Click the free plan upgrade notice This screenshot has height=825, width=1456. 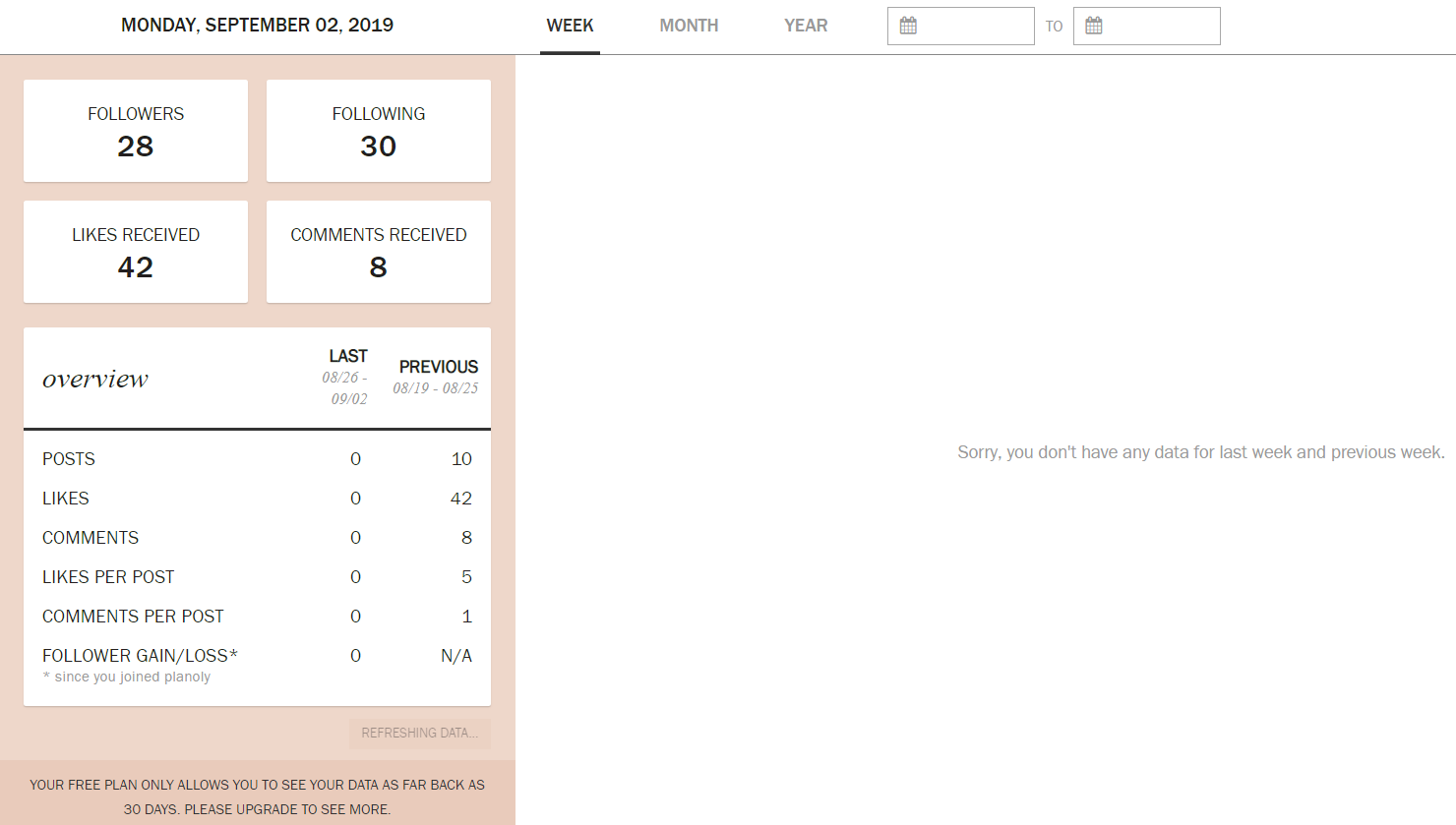(x=257, y=796)
